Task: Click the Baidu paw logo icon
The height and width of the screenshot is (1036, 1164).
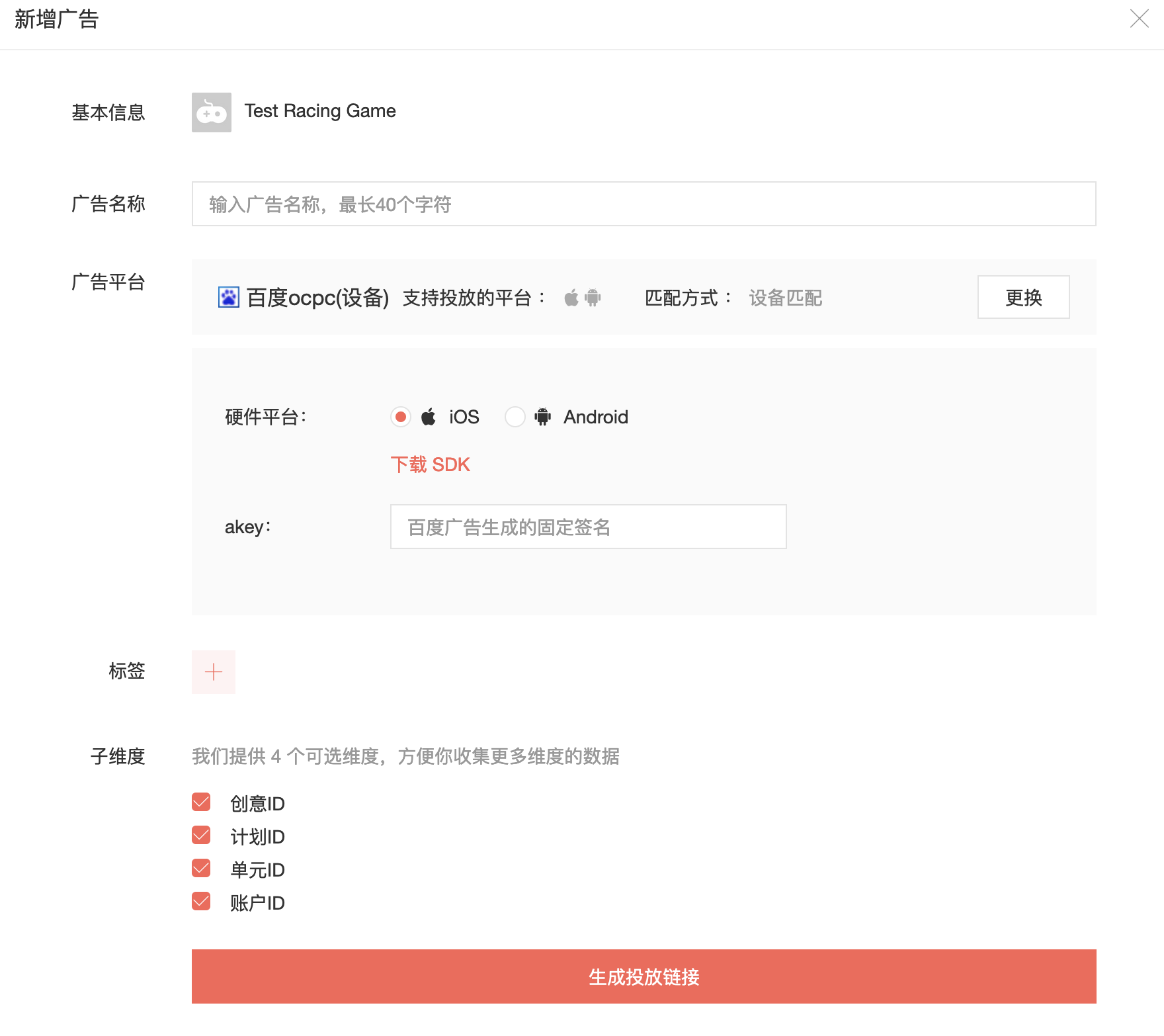Action: (x=229, y=297)
